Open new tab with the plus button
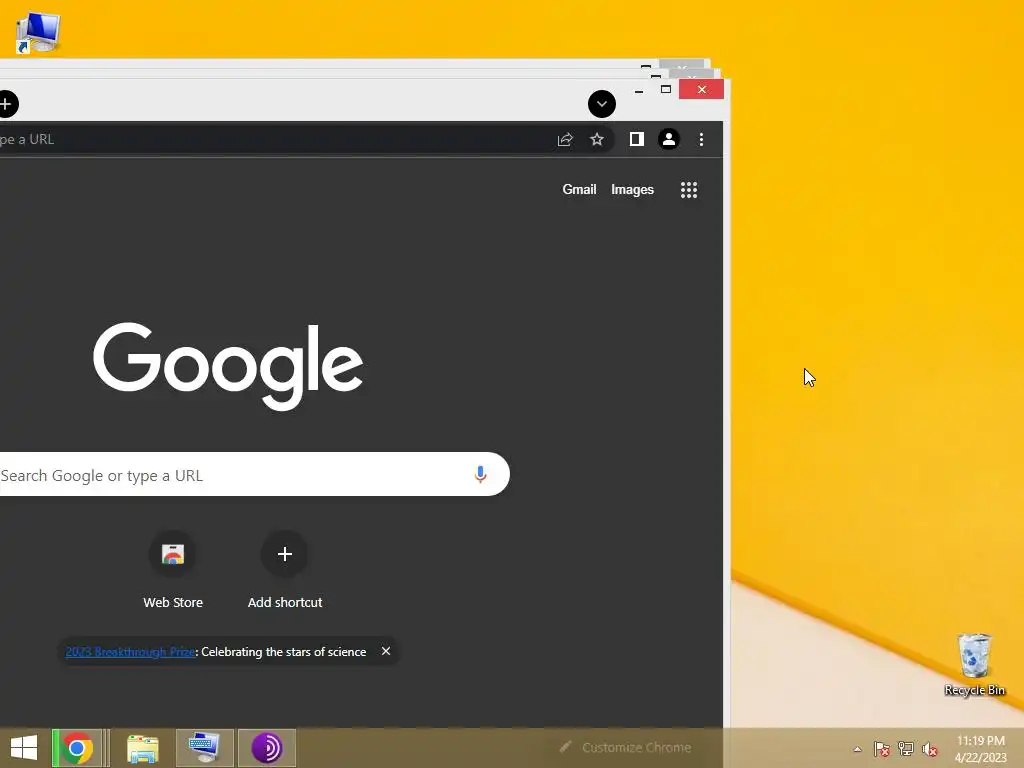1024x768 pixels. 7,104
